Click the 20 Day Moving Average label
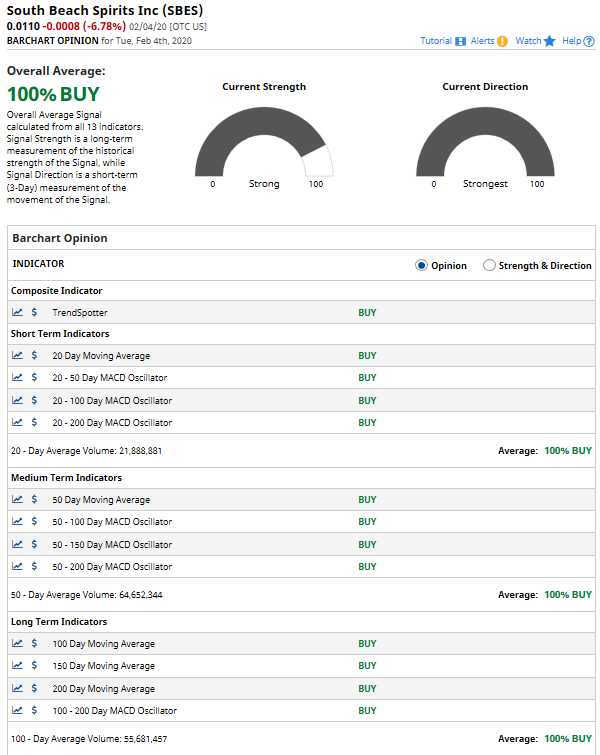The height and width of the screenshot is (755, 600). click(x=101, y=356)
